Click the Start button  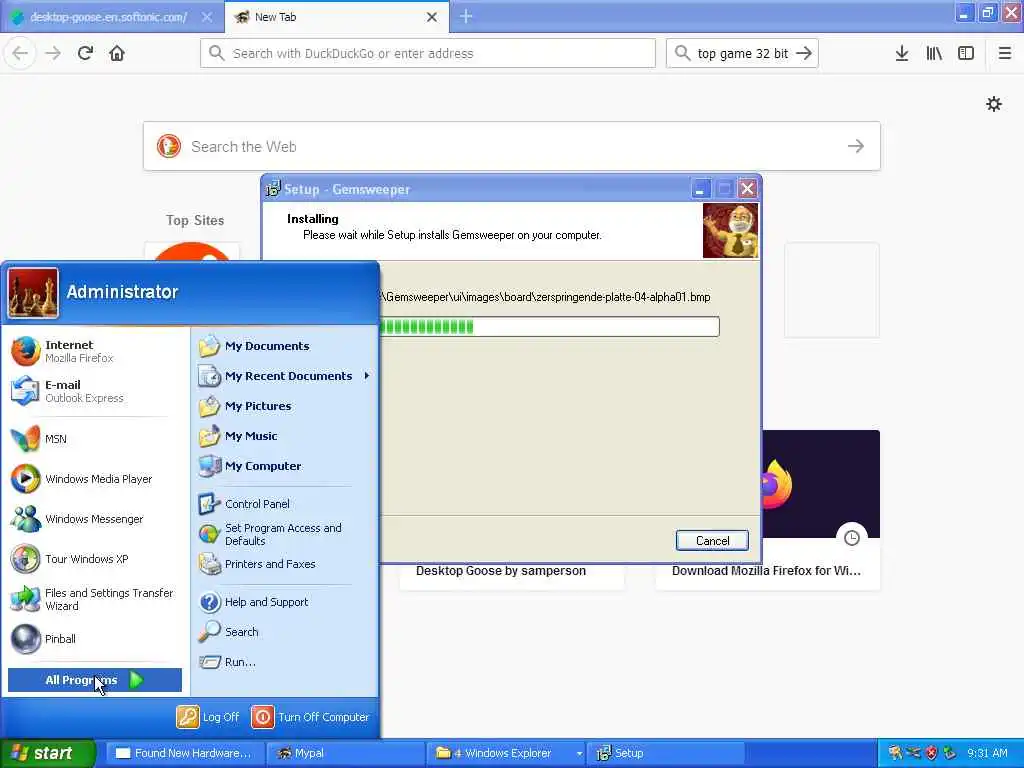coord(48,753)
